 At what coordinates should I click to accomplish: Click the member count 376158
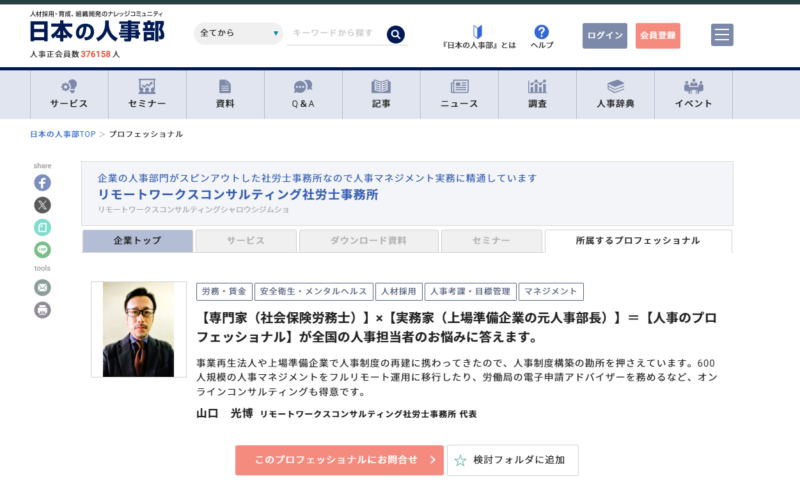[95, 54]
